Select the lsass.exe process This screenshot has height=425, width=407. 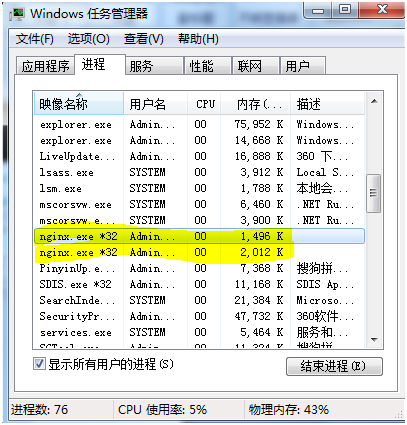[x=199, y=172]
